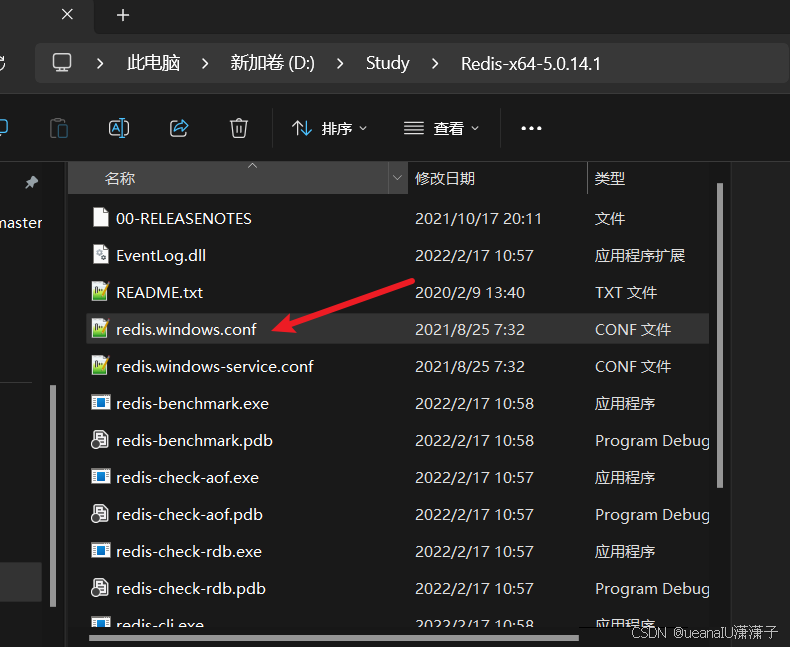Screen dimensions: 790x647
Task: Click the navigation pane vertical scrollbar
Action: pyautogui.click(x=53, y=496)
